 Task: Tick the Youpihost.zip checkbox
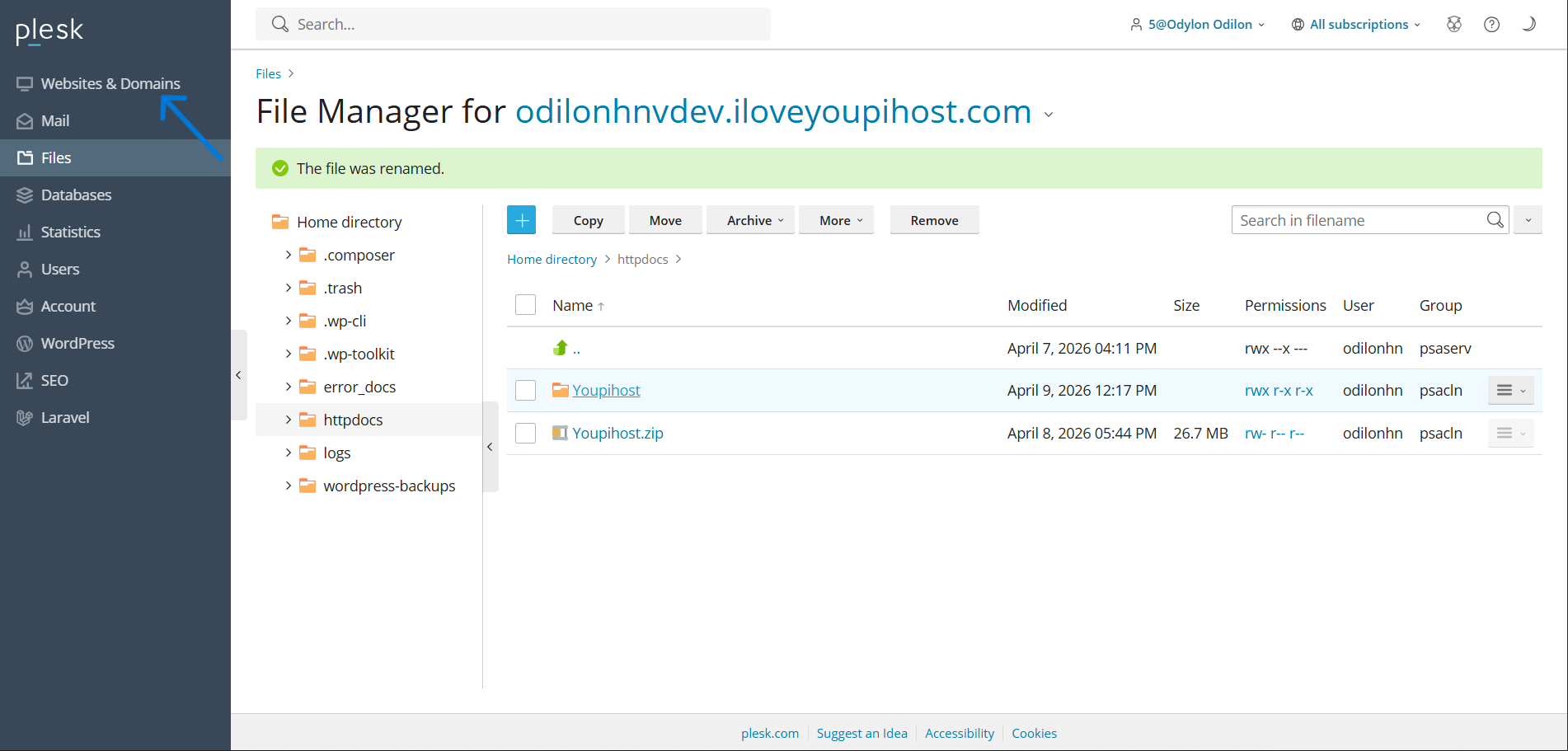[525, 433]
